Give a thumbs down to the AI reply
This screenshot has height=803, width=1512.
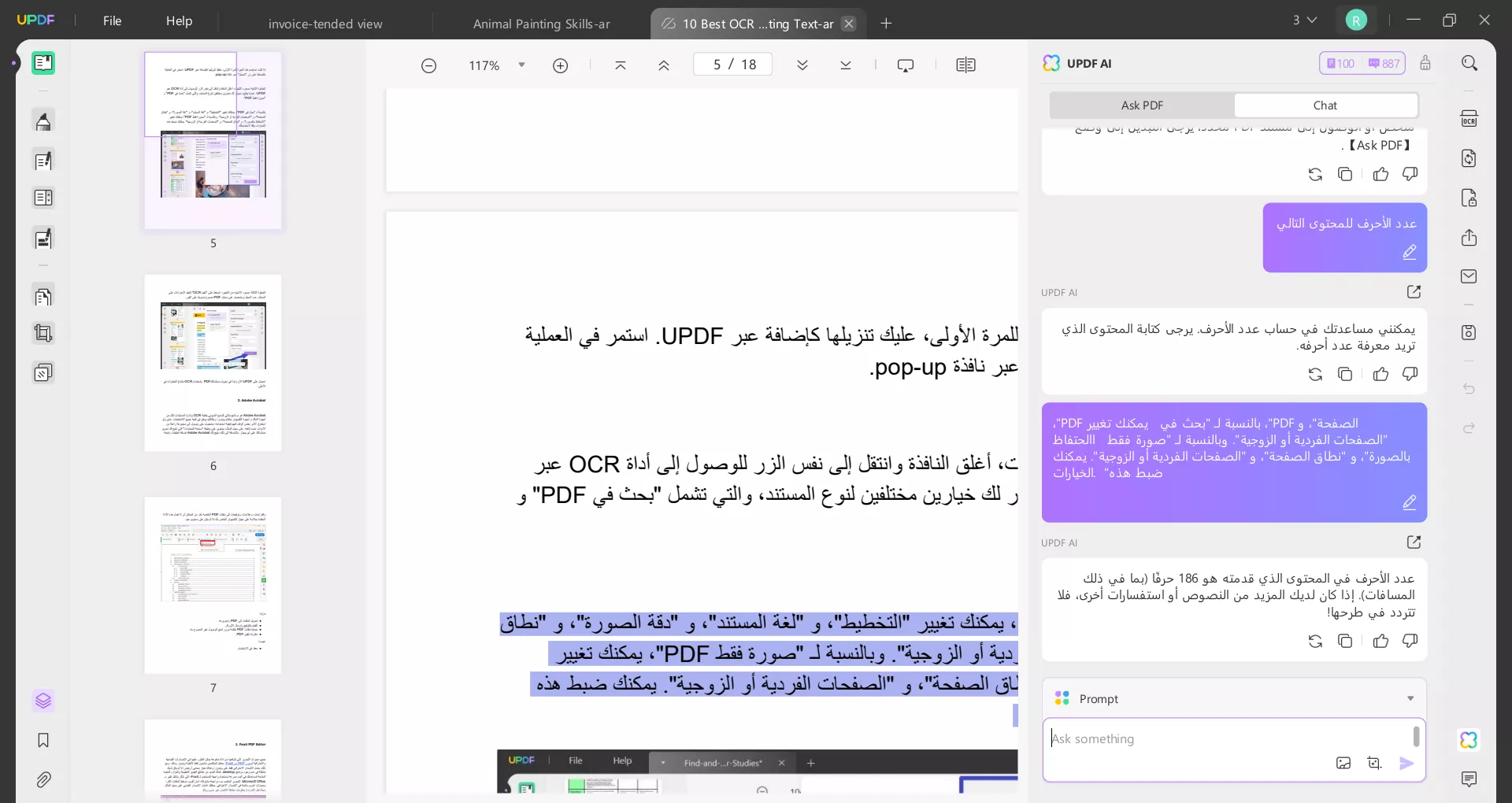[x=1409, y=642]
